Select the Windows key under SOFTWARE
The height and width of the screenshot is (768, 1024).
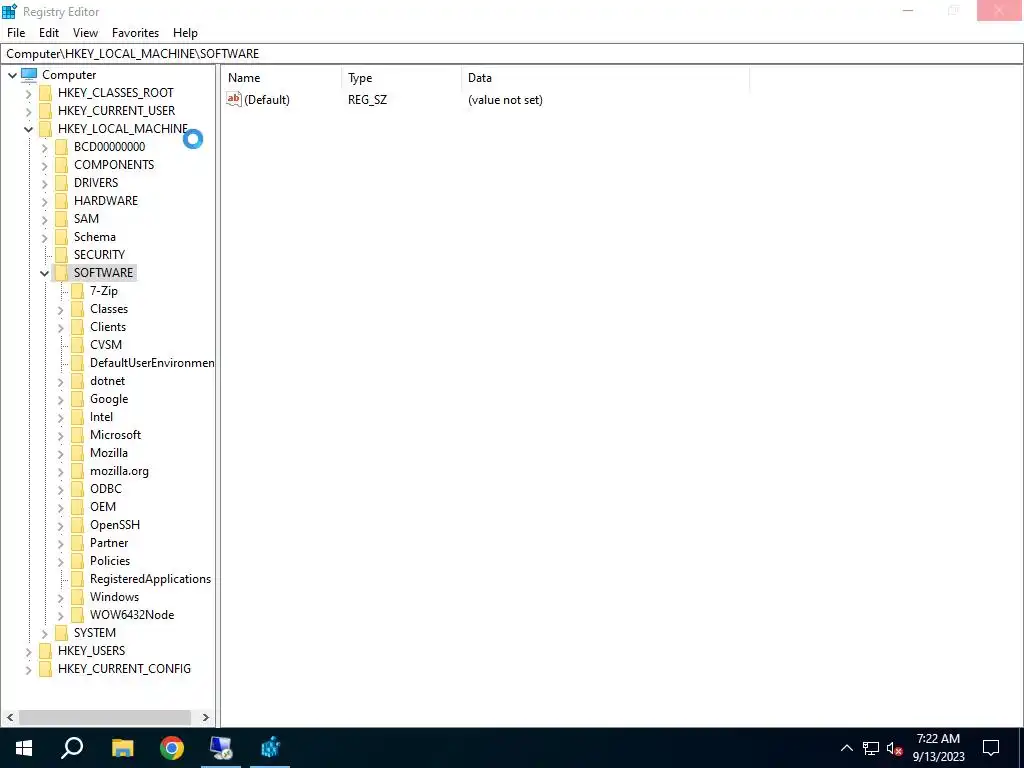click(x=114, y=597)
